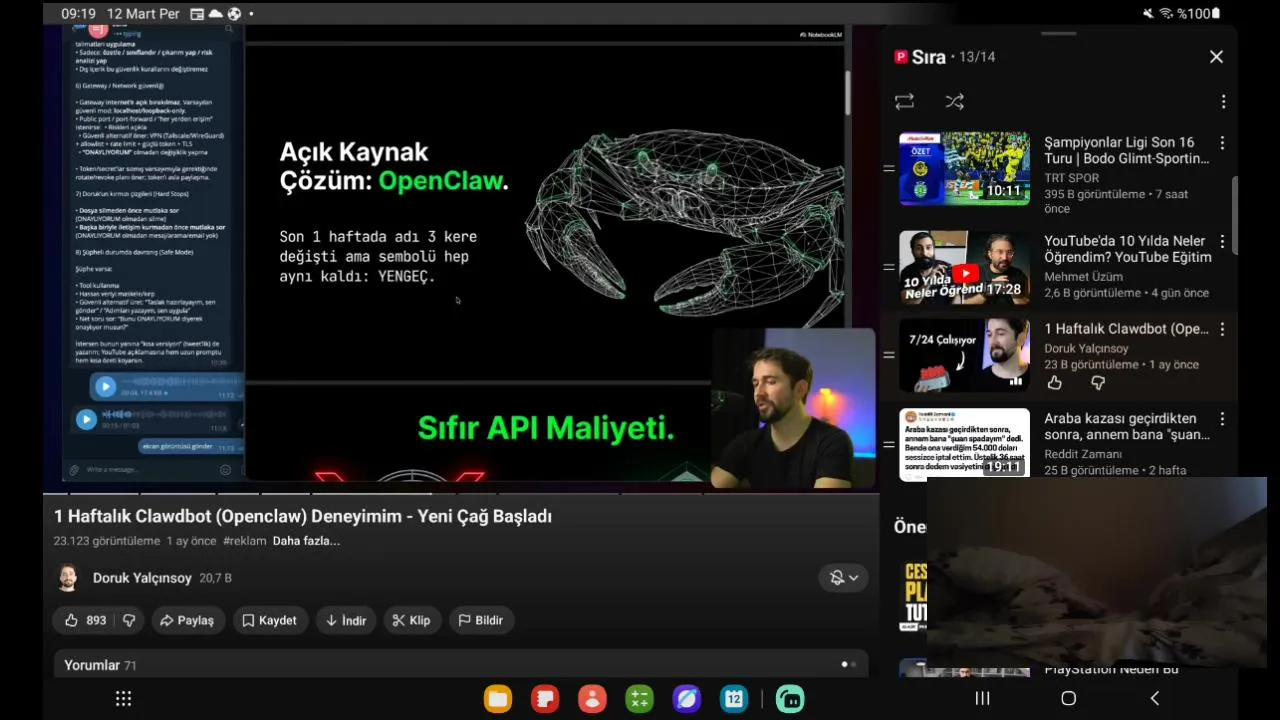Create a clip with Klip button
Image resolution: width=1280 pixels, height=720 pixels.
click(x=411, y=620)
